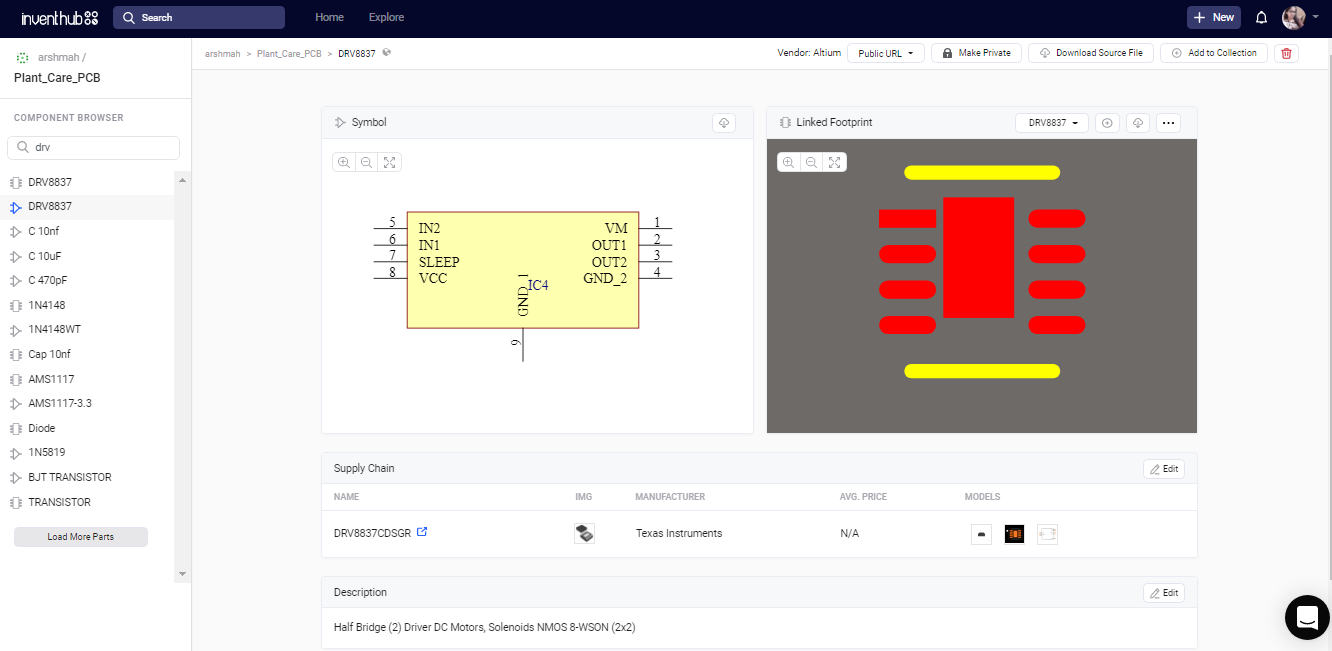Click the green organization icon beside arshmah
The height and width of the screenshot is (651, 1332).
[23, 58]
